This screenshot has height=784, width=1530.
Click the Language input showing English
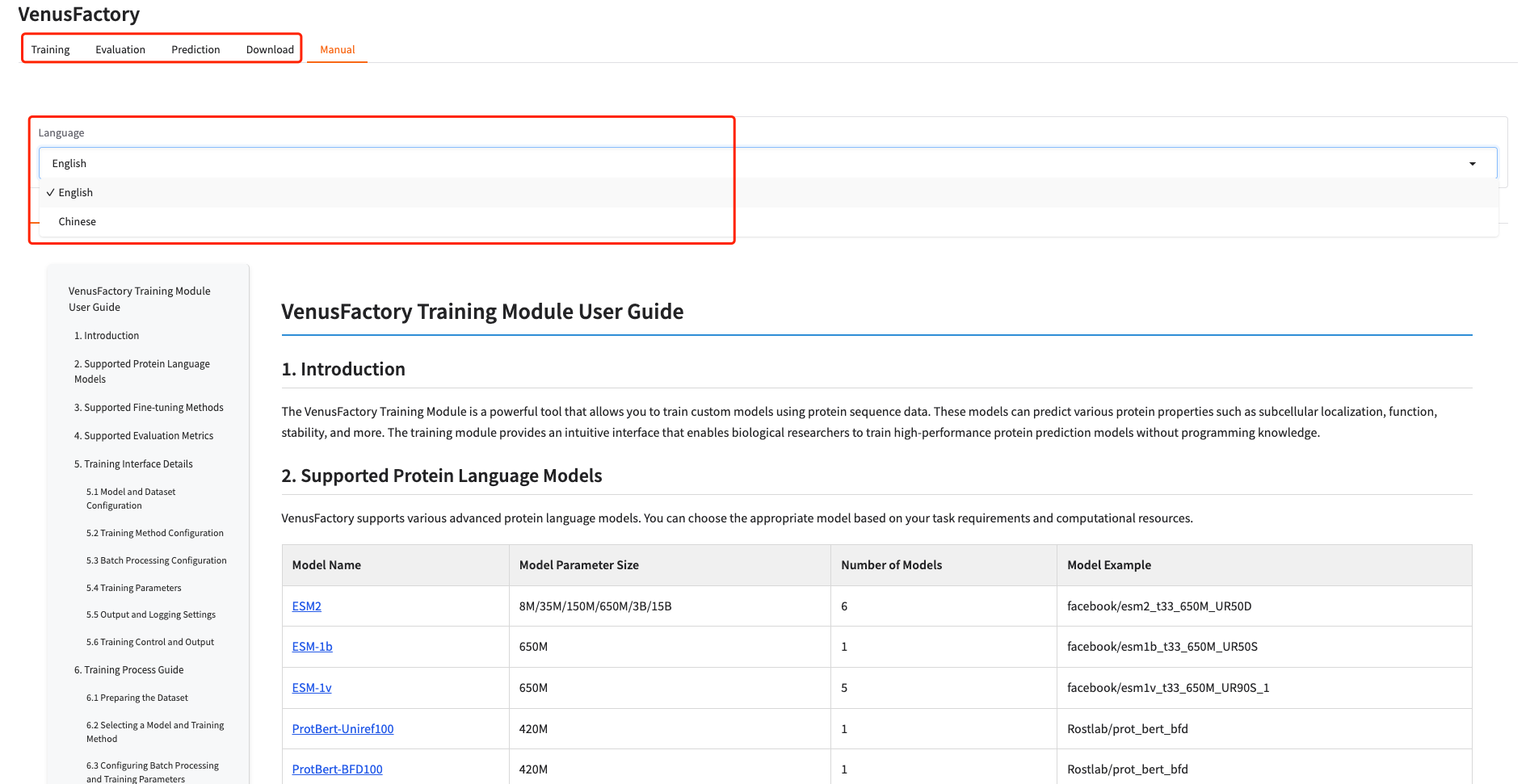point(767,163)
